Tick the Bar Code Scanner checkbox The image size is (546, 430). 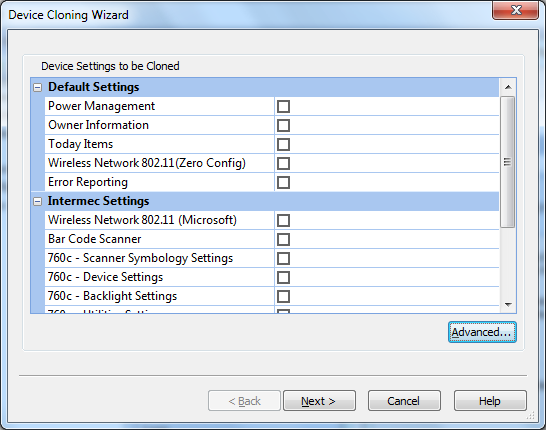[283, 240]
